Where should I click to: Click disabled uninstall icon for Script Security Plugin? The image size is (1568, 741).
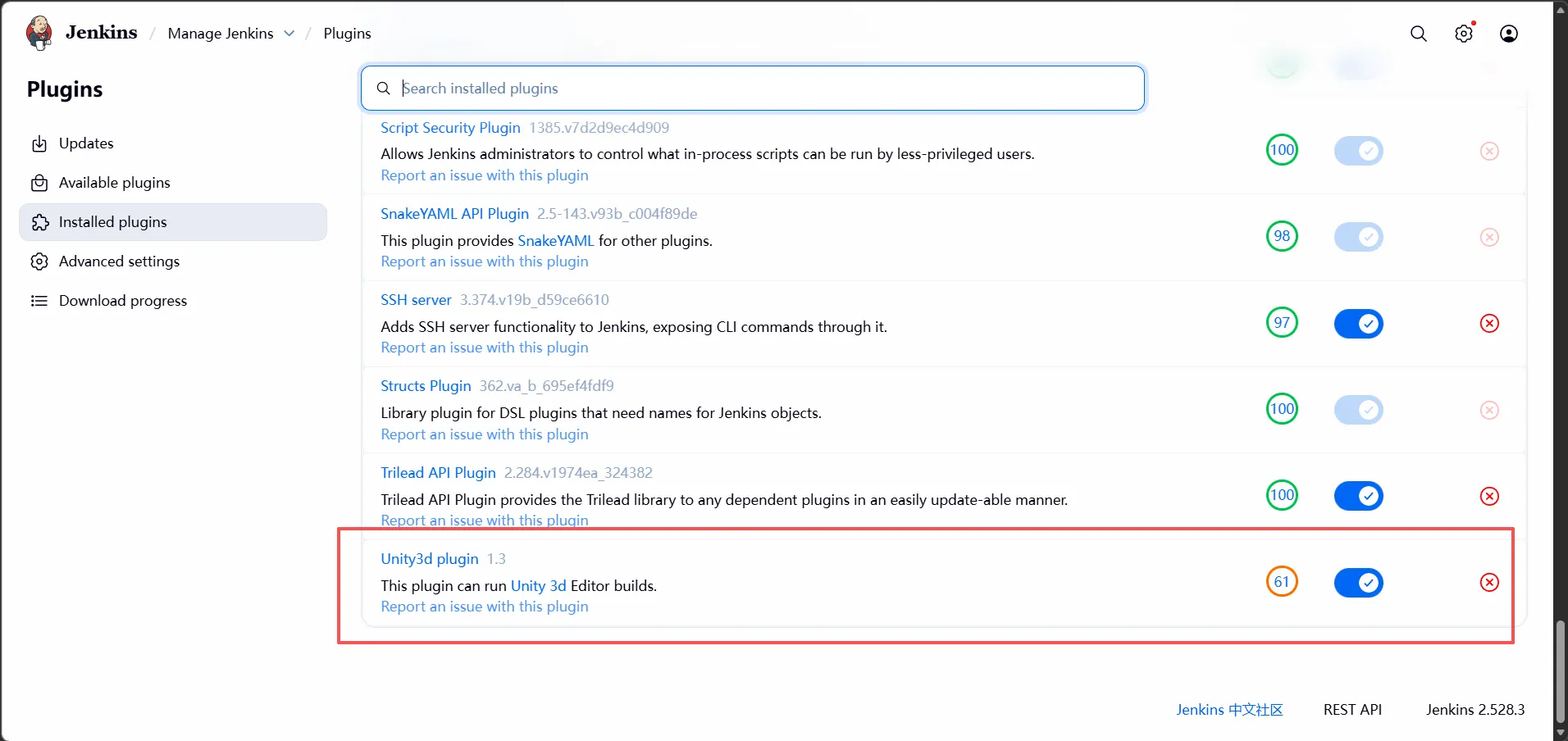coord(1489,151)
